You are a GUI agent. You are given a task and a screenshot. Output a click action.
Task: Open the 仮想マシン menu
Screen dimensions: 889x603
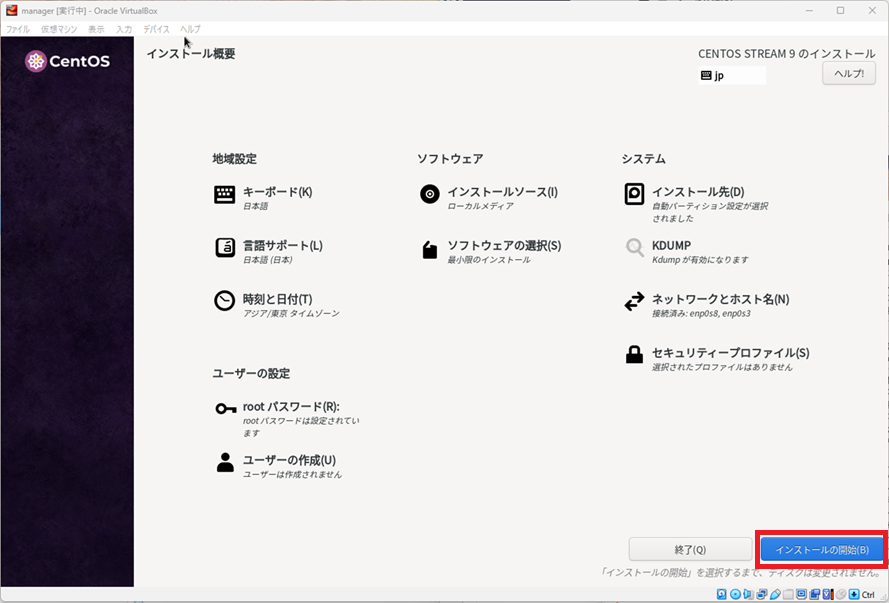(59, 29)
